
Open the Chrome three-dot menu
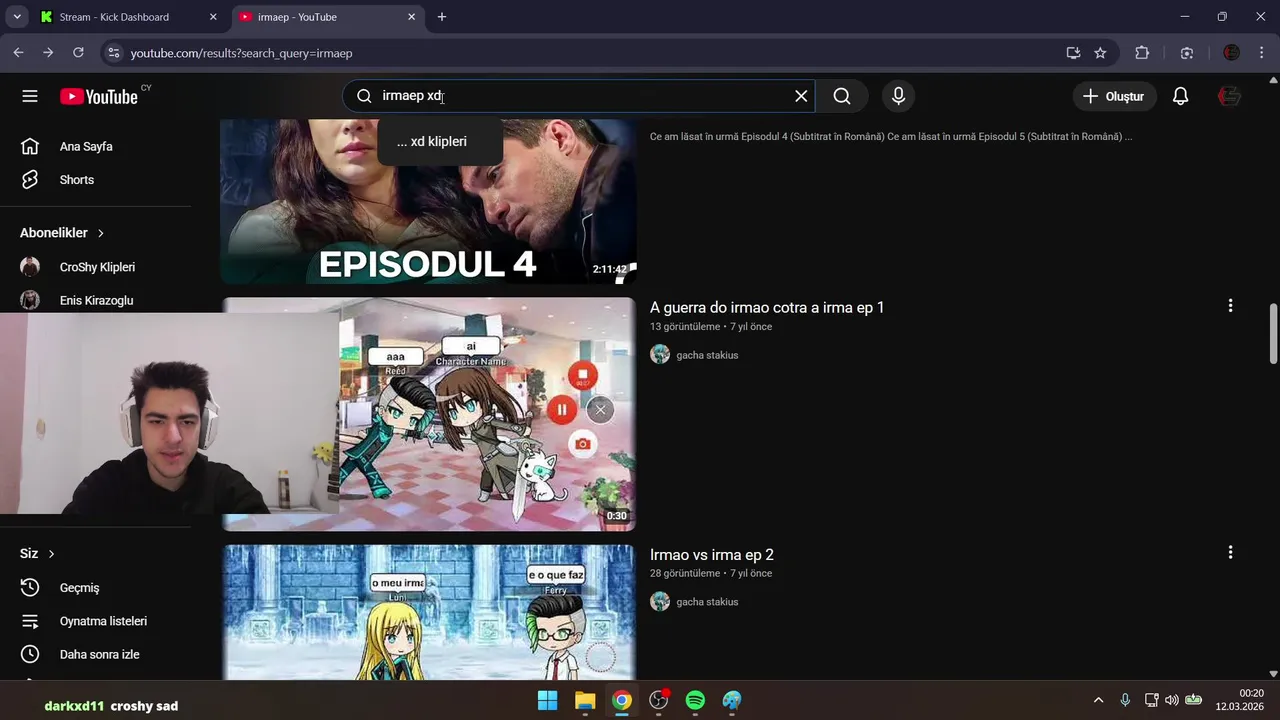click(1262, 53)
